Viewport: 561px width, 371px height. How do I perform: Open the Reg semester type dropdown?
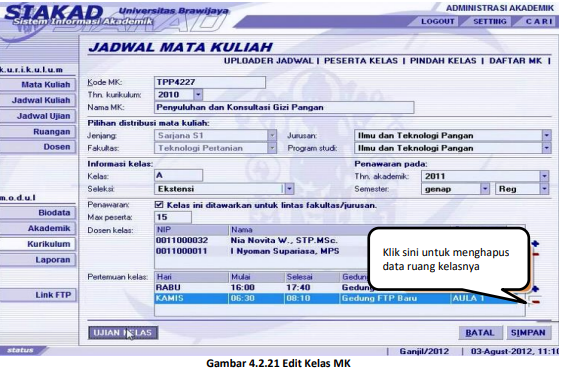(544, 189)
